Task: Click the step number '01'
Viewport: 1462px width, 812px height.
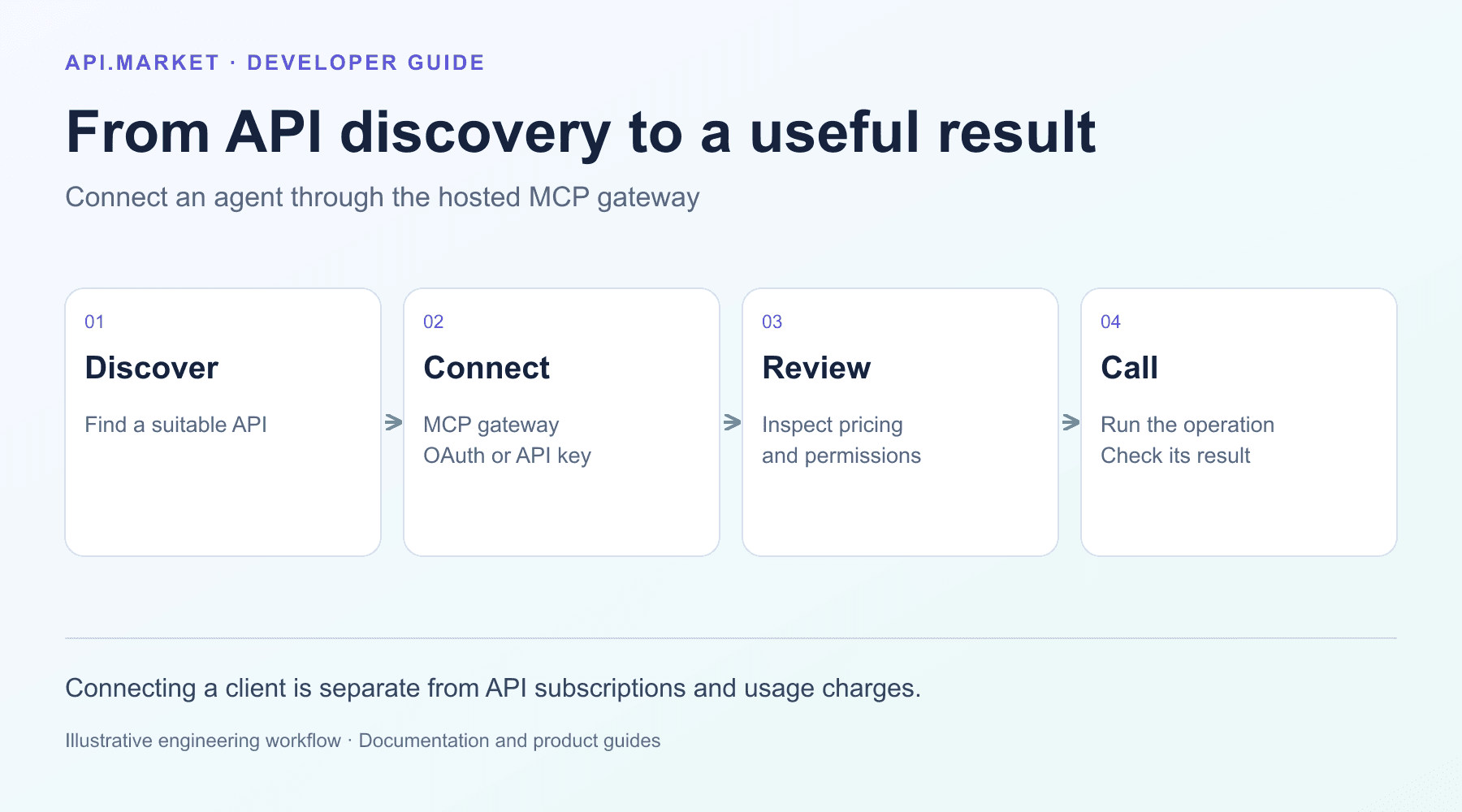Action: 94,322
